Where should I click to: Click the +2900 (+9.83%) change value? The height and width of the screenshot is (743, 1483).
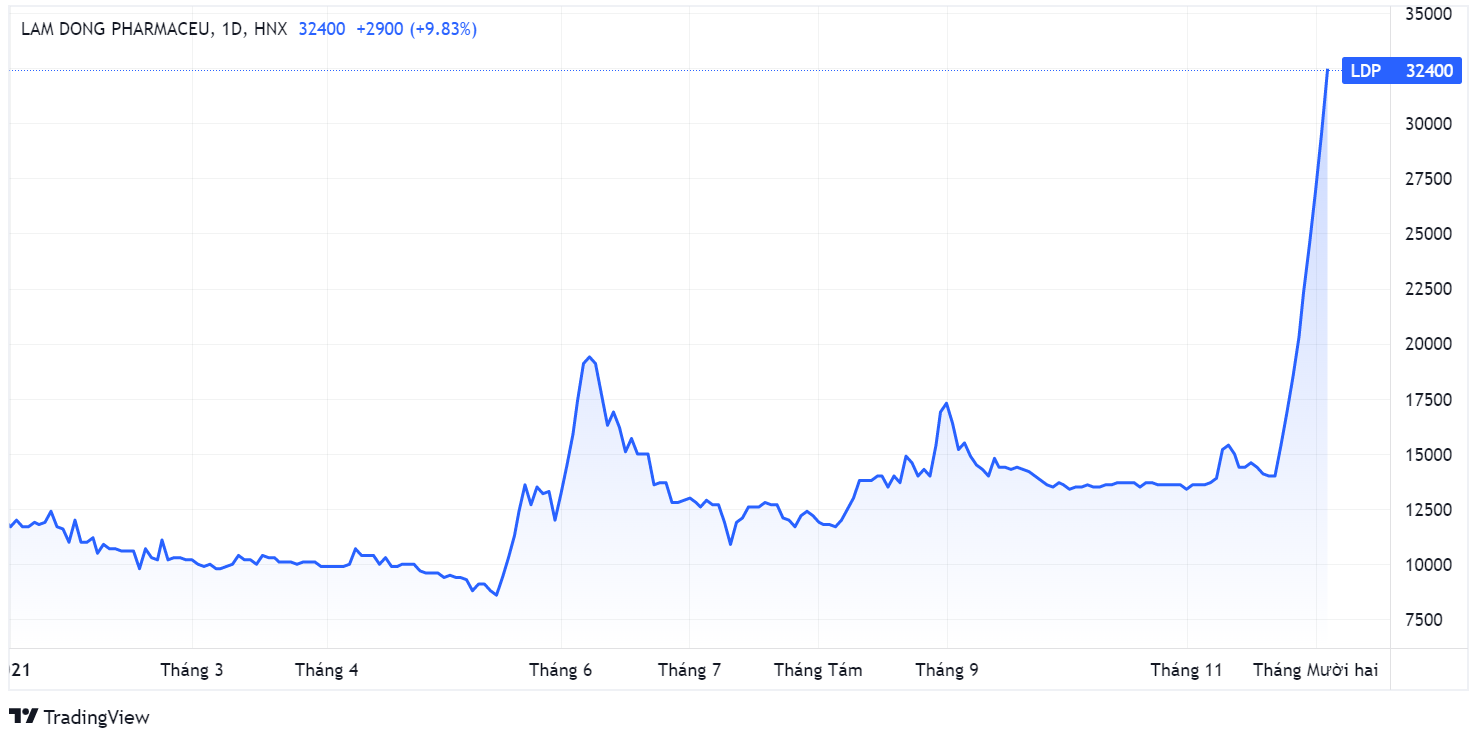[416, 29]
